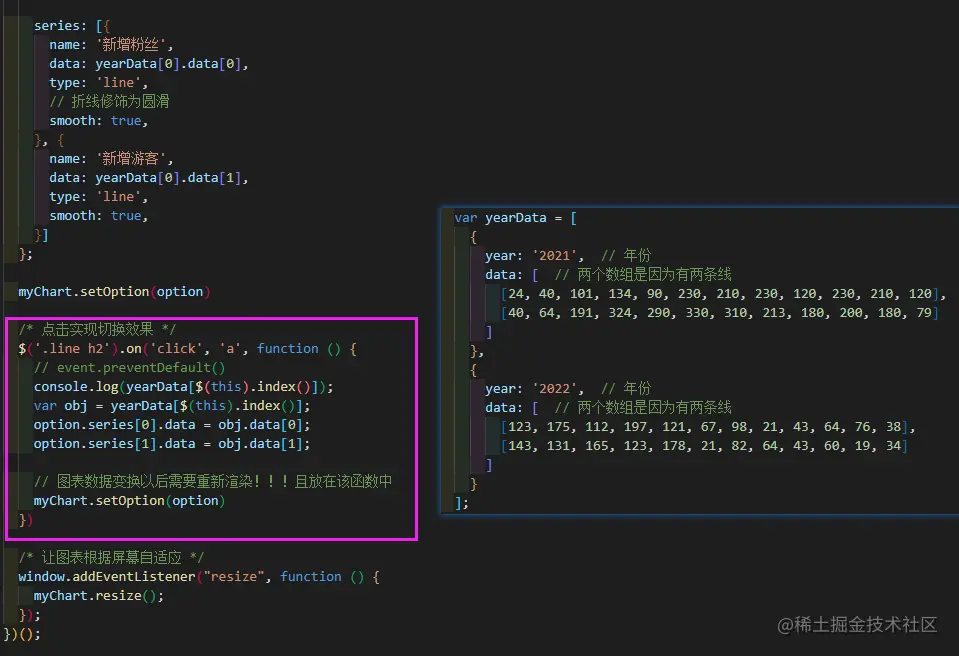The width and height of the screenshot is (959, 656).
Task: Click the number 213 in yearData
Action: click(774, 313)
